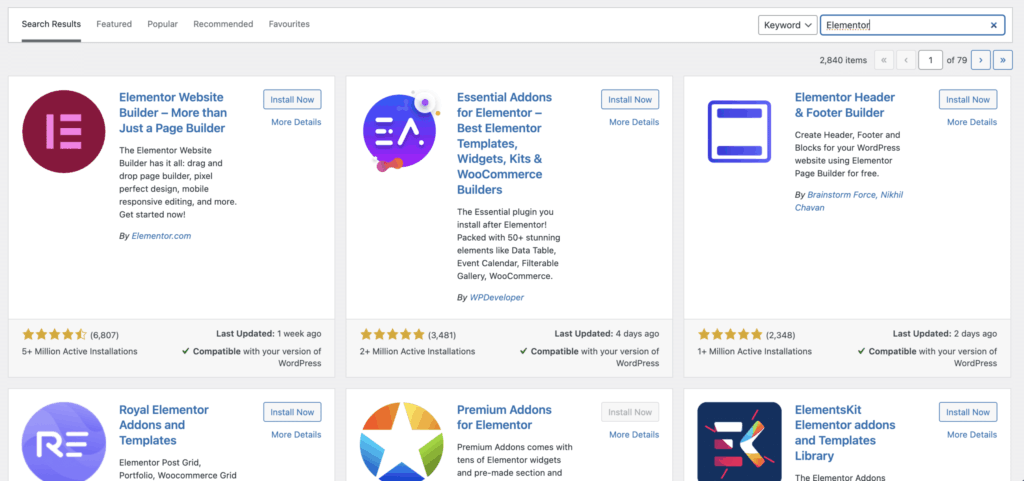Click the ElementsKit plugin icon
This screenshot has width=1024, height=481.
[x=739, y=441]
